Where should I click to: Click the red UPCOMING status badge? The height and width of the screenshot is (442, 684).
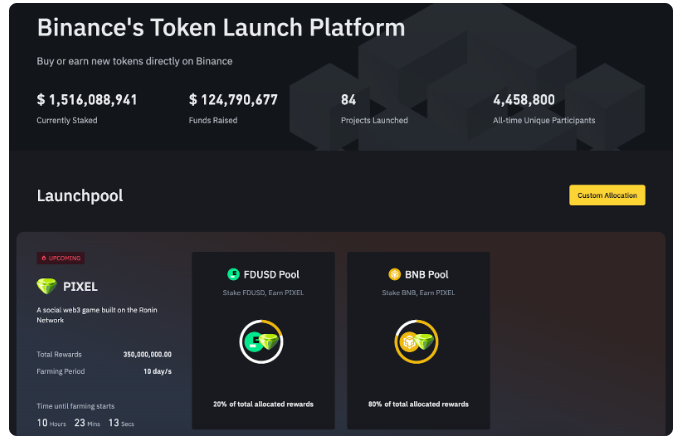tap(61, 258)
